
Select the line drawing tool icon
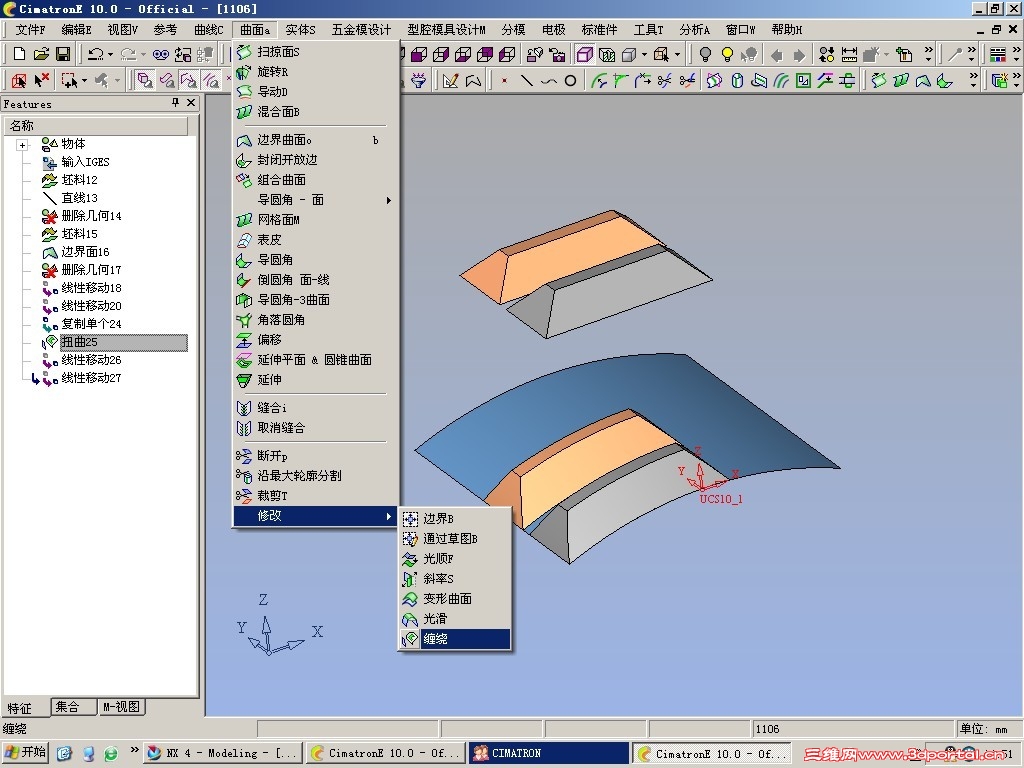pyautogui.click(x=526, y=80)
